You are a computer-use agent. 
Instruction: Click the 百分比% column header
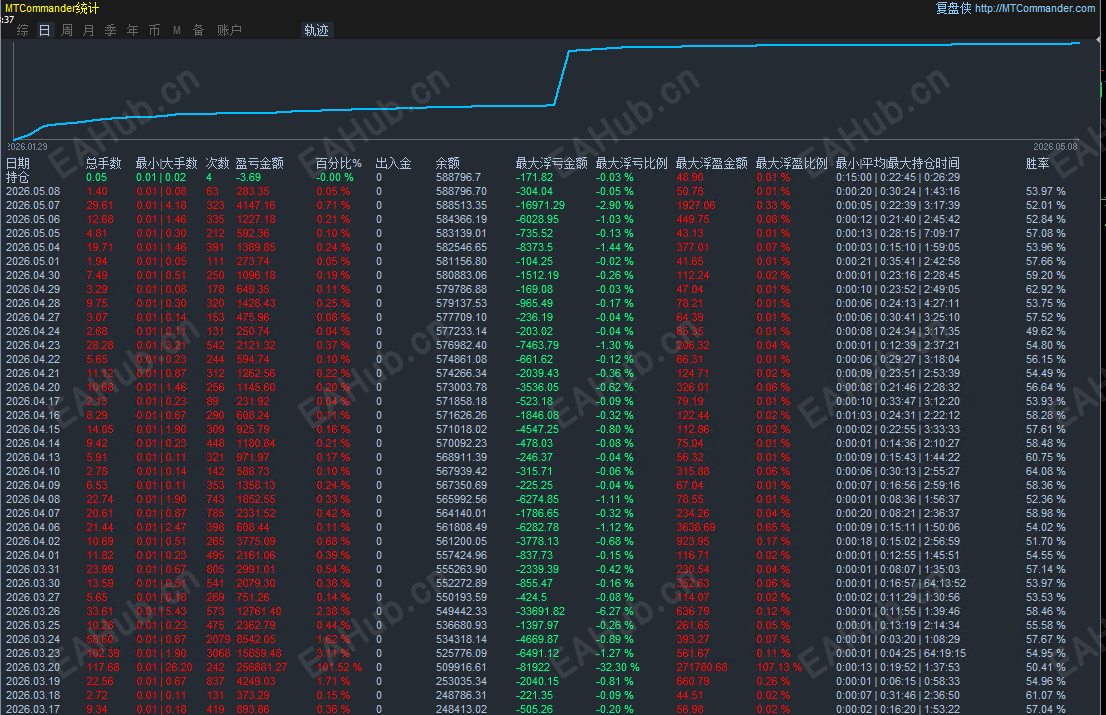[x=339, y=164]
